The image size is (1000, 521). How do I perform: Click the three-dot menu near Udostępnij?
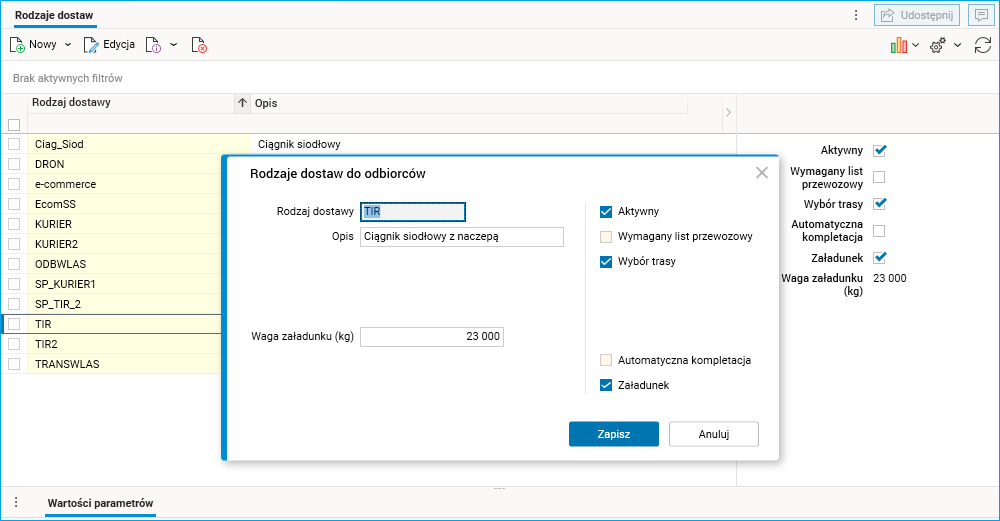point(856,15)
